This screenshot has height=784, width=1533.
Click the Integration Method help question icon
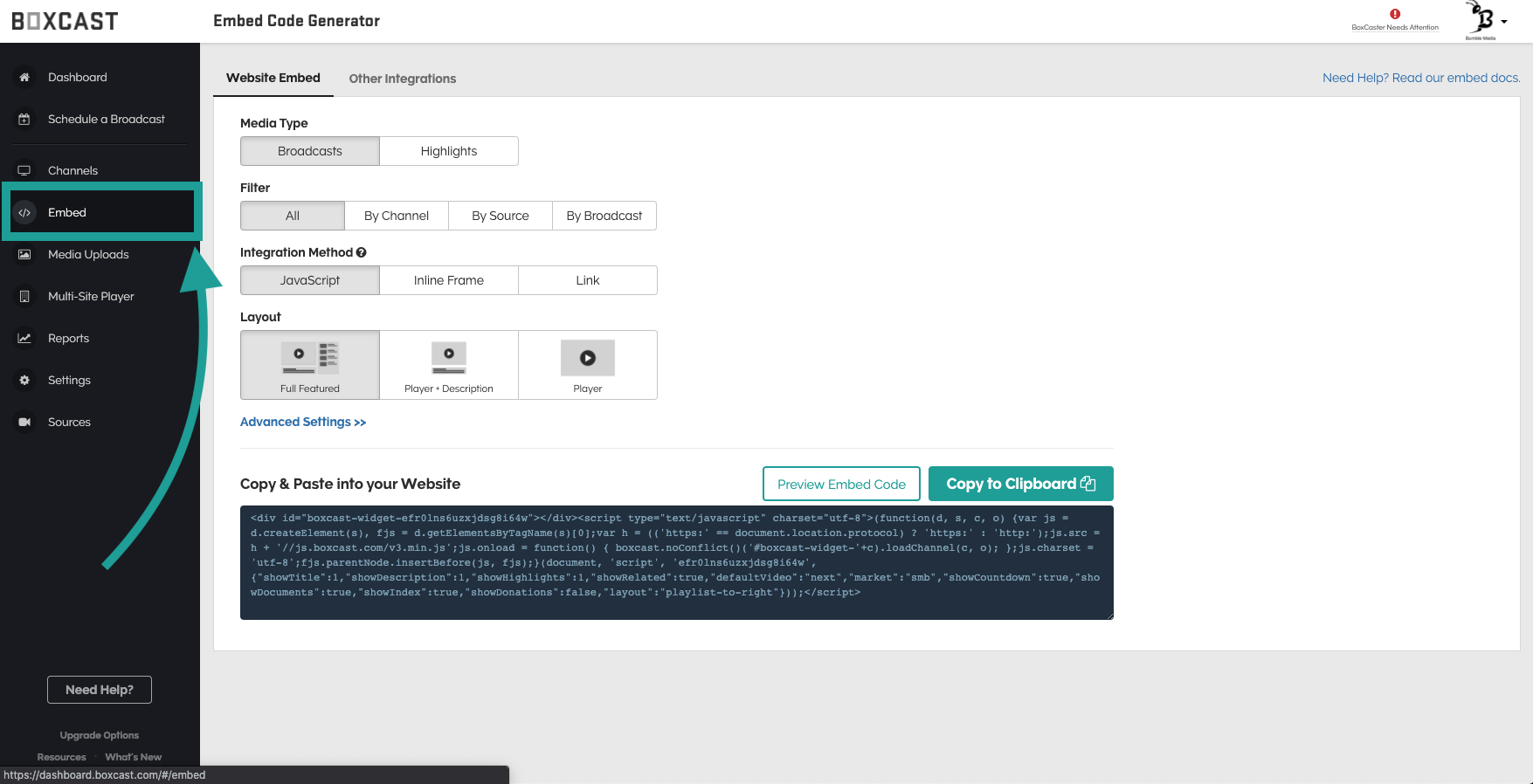(361, 252)
